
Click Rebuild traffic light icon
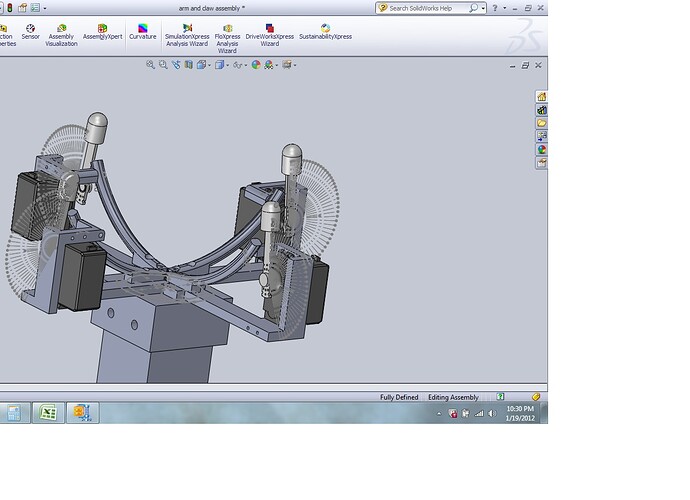click(10, 7)
